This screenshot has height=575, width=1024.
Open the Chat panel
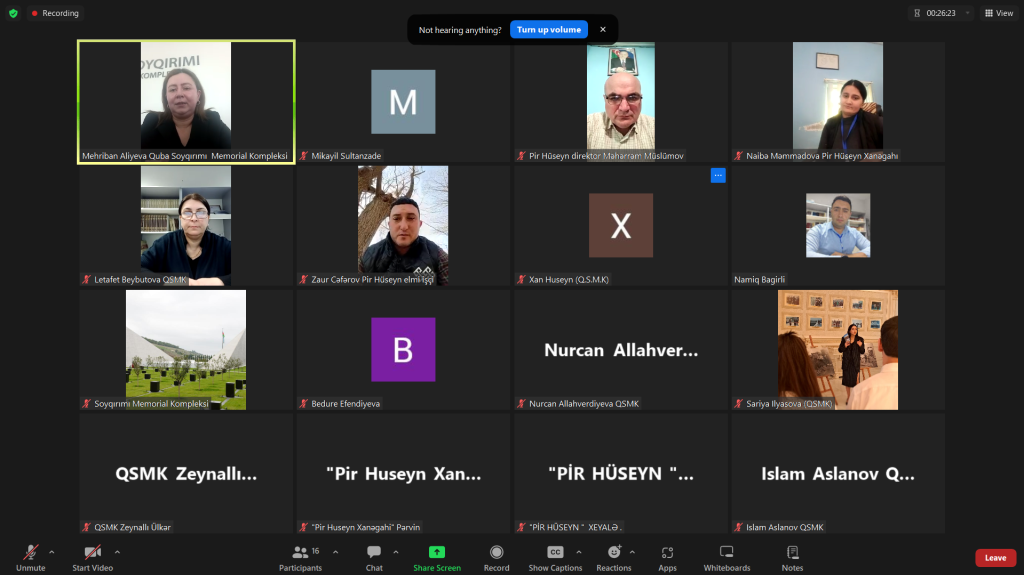pyautogui.click(x=374, y=559)
